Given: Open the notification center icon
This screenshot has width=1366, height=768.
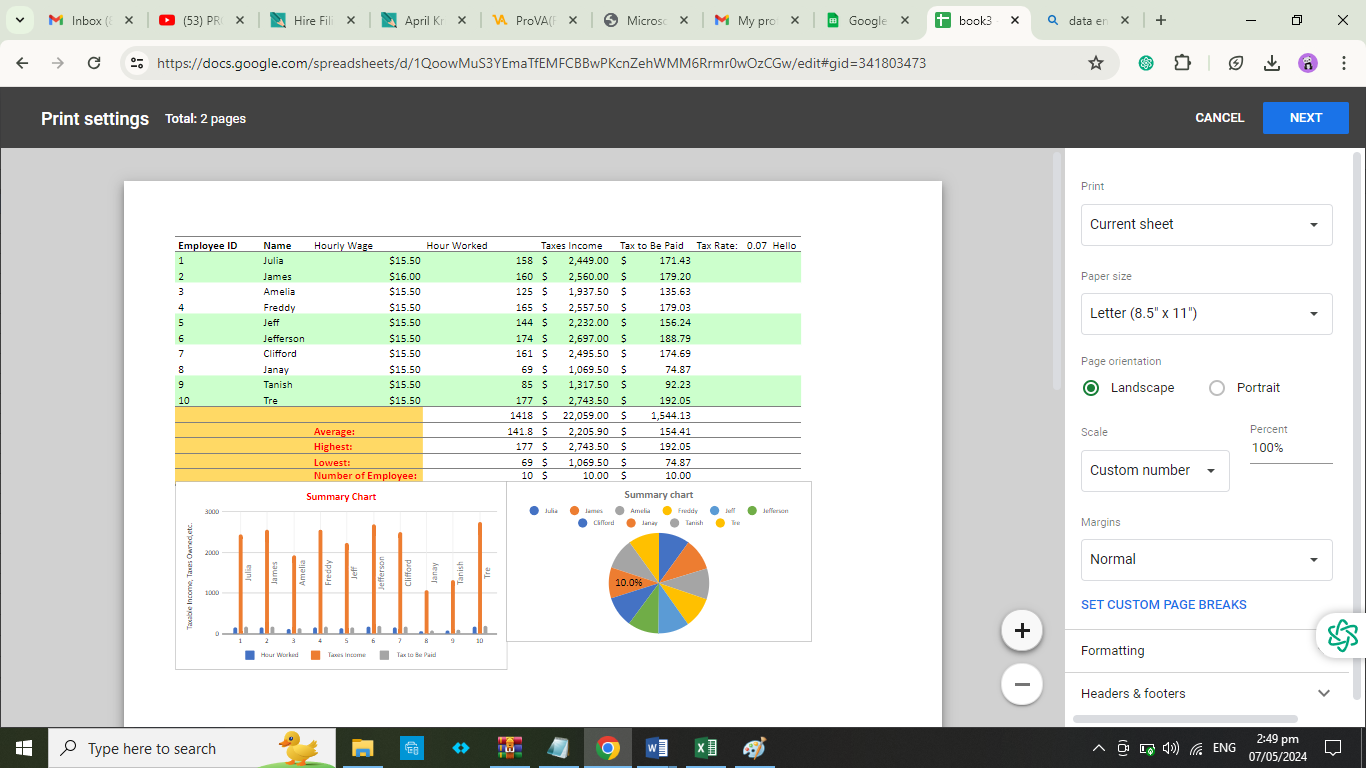Looking at the screenshot, I should click(1332, 748).
